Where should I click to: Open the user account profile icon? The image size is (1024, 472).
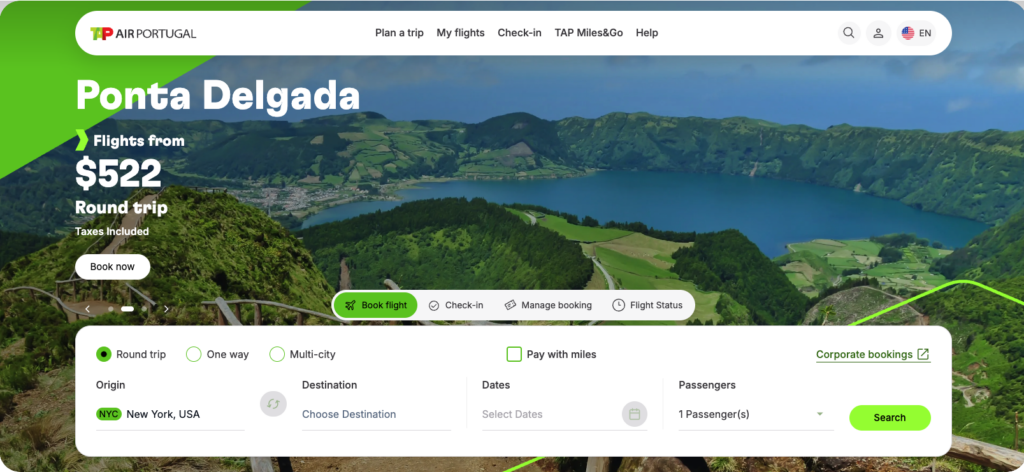click(878, 33)
